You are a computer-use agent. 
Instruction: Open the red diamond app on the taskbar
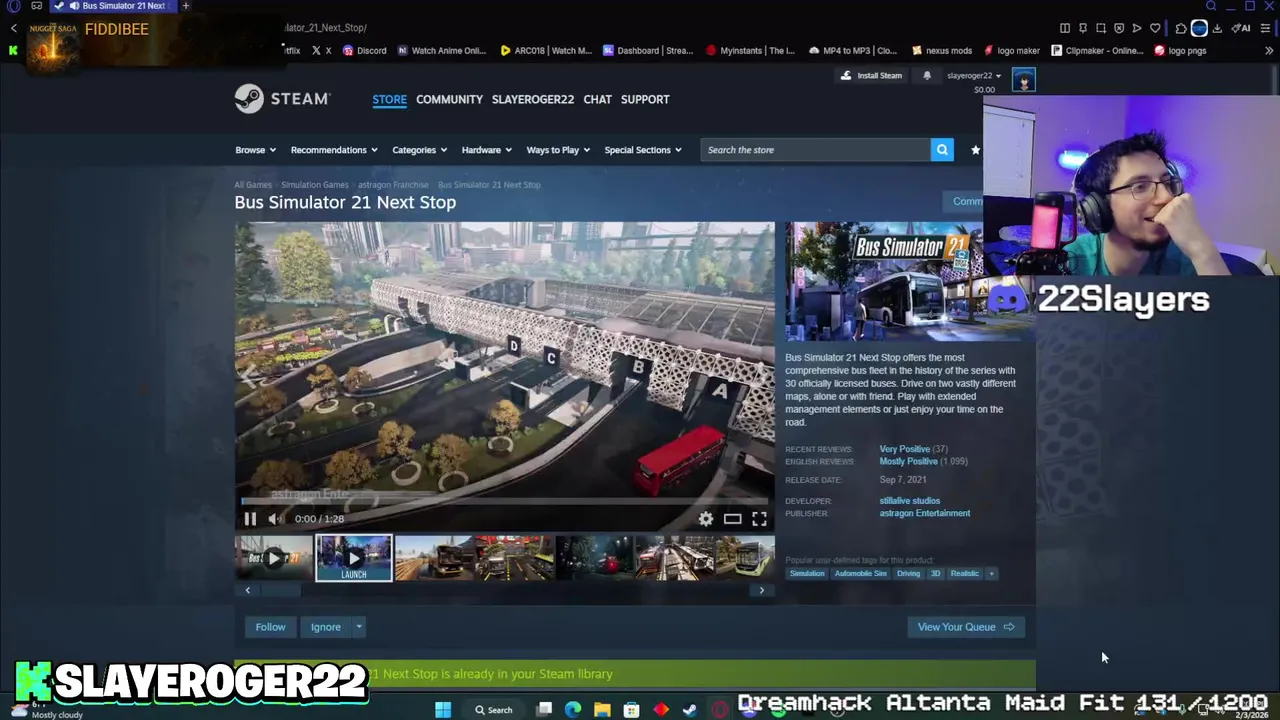click(661, 710)
